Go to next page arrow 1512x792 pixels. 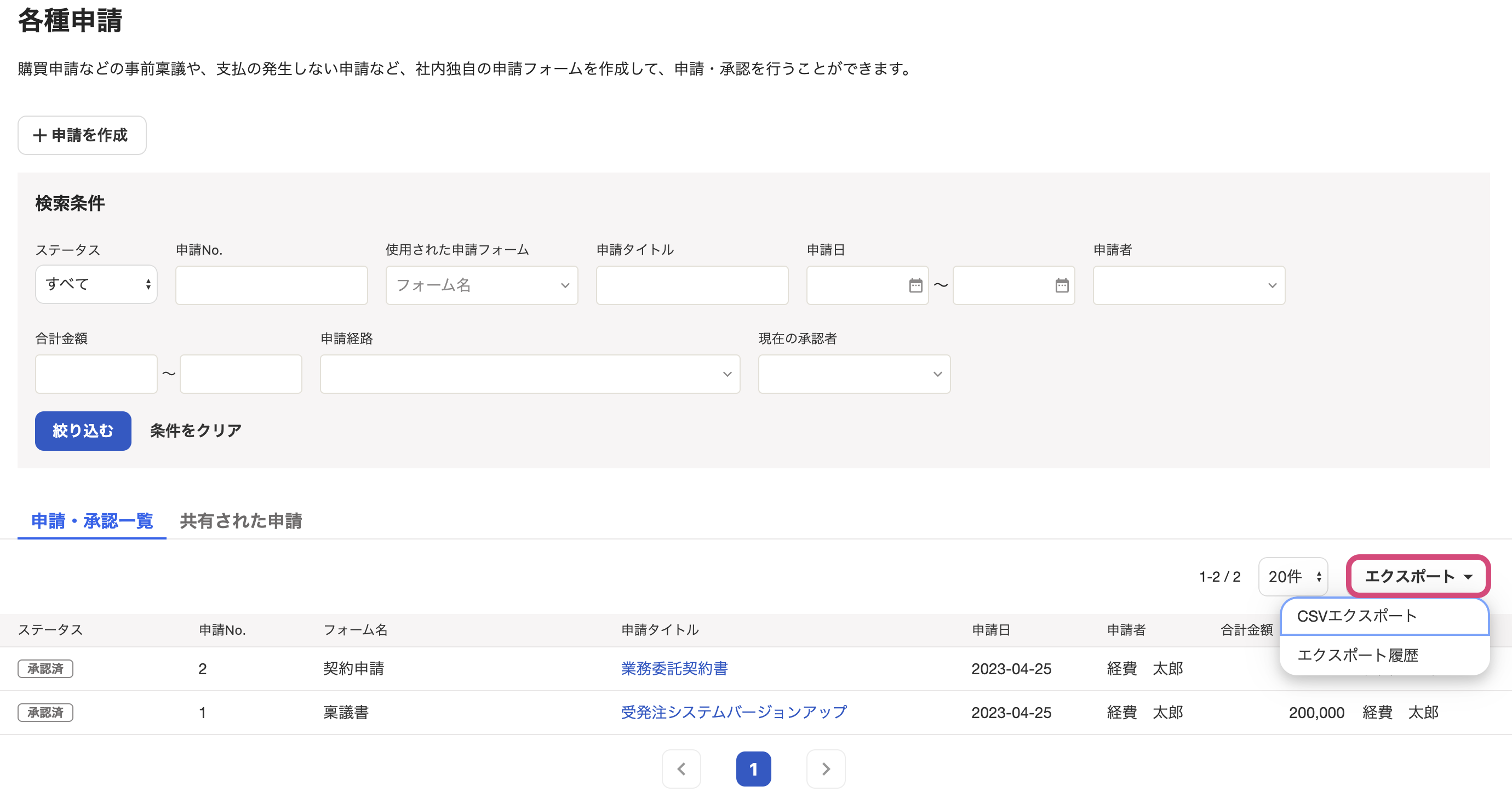click(825, 768)
